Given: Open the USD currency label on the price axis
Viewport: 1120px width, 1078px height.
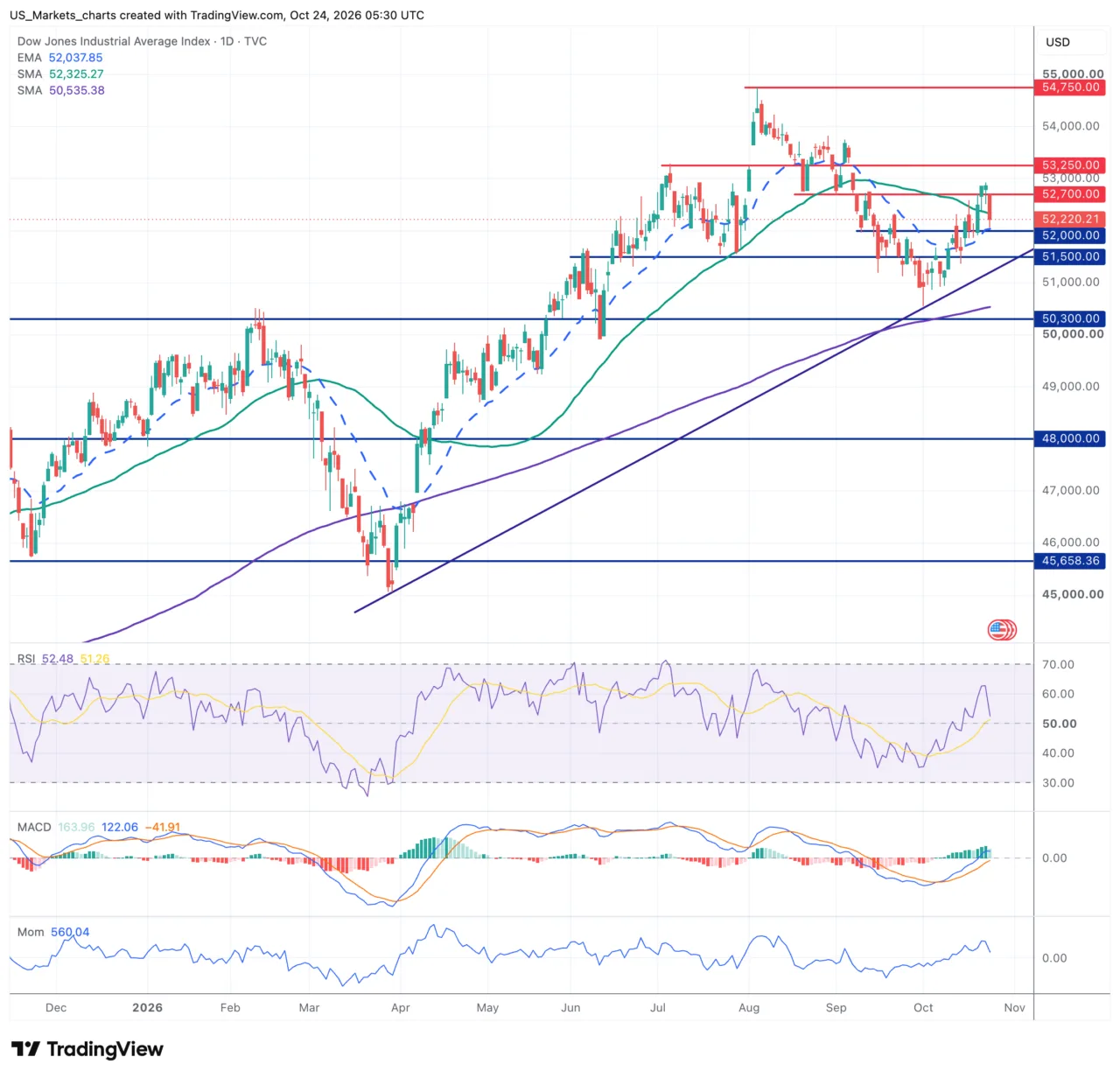Looking at the screenshot, I should coord(1058,42).
